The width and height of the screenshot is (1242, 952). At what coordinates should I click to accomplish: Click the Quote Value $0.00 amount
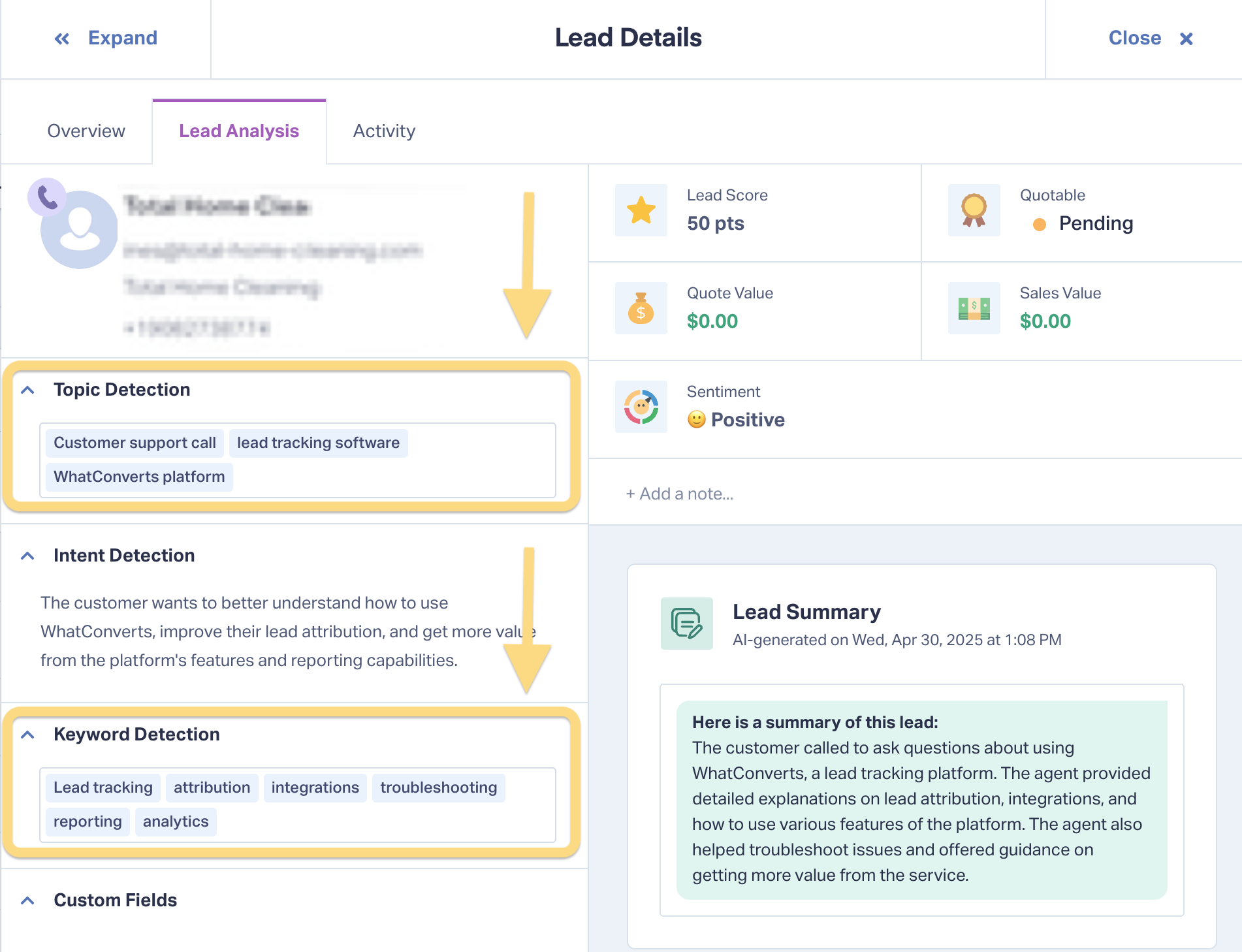pos(712,321)
